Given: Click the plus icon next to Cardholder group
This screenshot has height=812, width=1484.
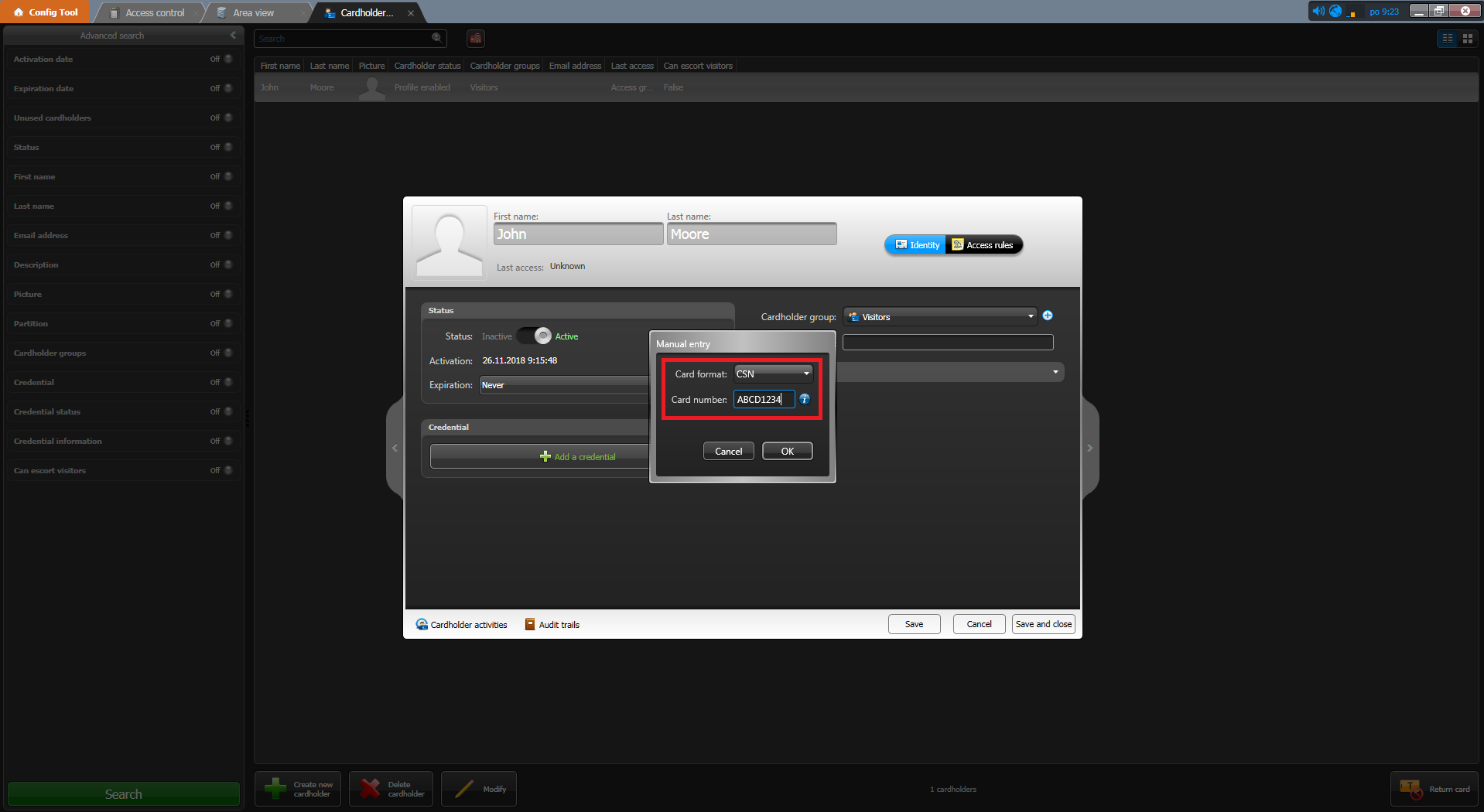Looking at the screenshot, I should click(x=1048, y=316).
